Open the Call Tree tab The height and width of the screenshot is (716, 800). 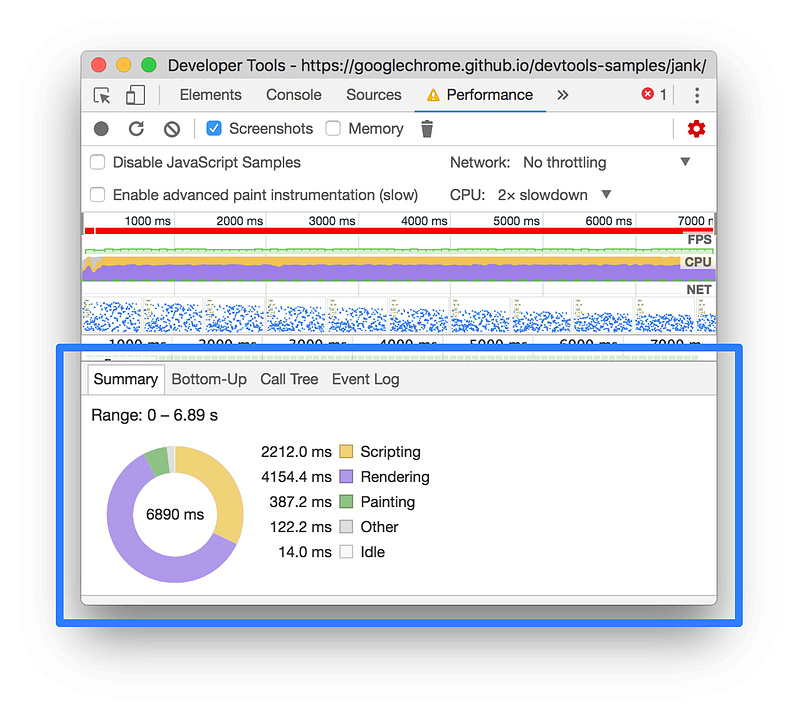pyautogui.click(x=289, y=379)
